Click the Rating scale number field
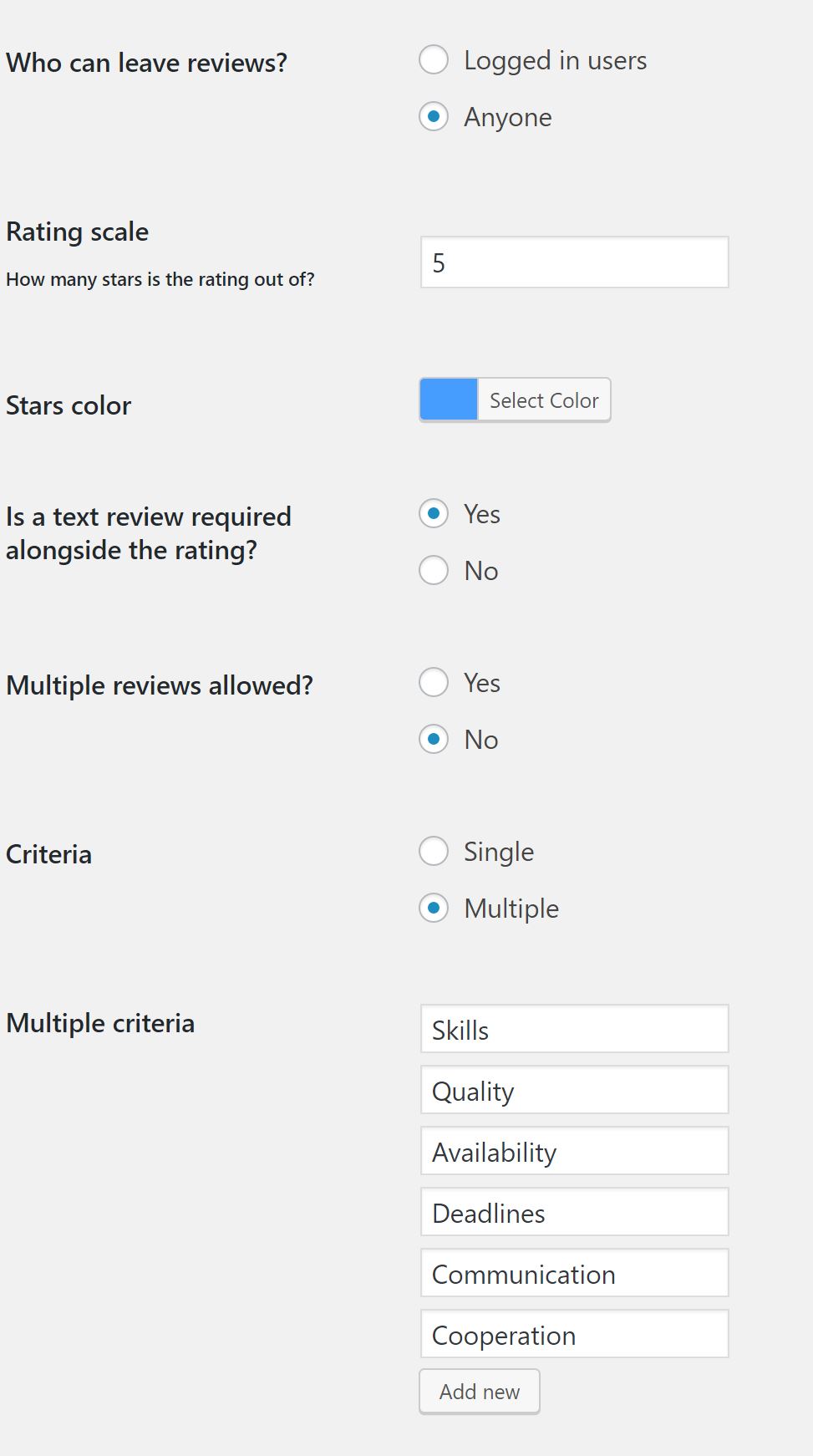813x1456 pixels. pyautogui.click(x=574, y=262)
